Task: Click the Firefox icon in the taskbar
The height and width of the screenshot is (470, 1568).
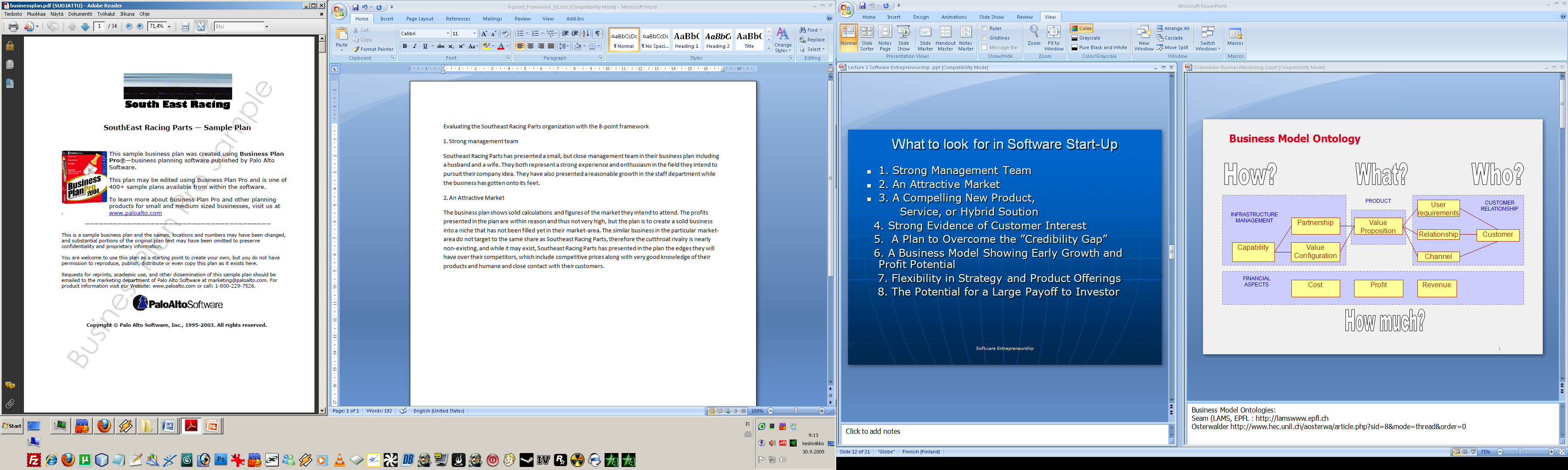Action: tap(105, 426)
